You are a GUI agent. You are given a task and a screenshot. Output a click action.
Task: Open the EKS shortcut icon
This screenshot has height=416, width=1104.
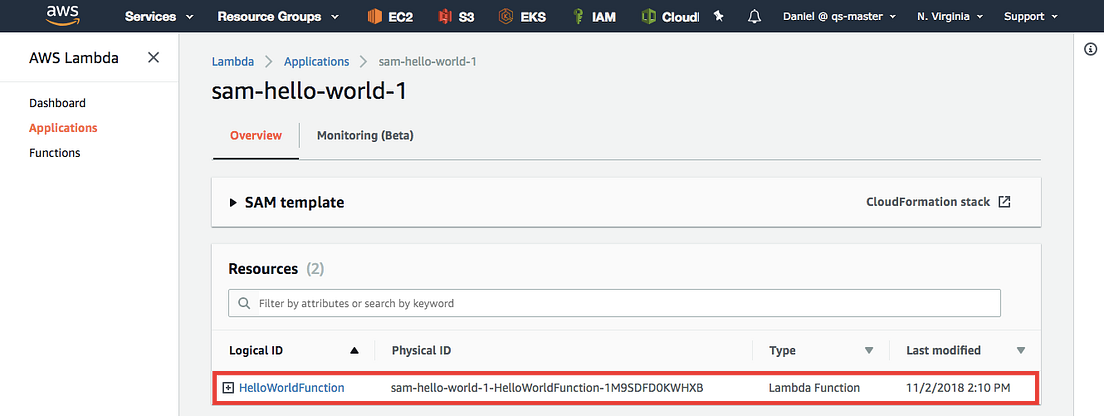pos(506,17)
